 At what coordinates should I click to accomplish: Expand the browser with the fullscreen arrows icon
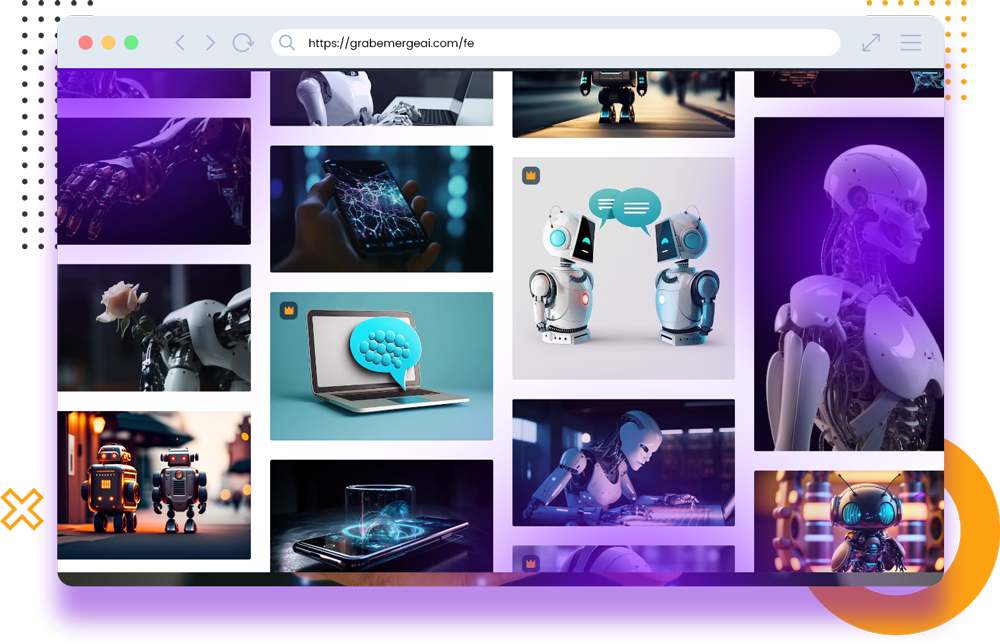(x=871, y=43)
